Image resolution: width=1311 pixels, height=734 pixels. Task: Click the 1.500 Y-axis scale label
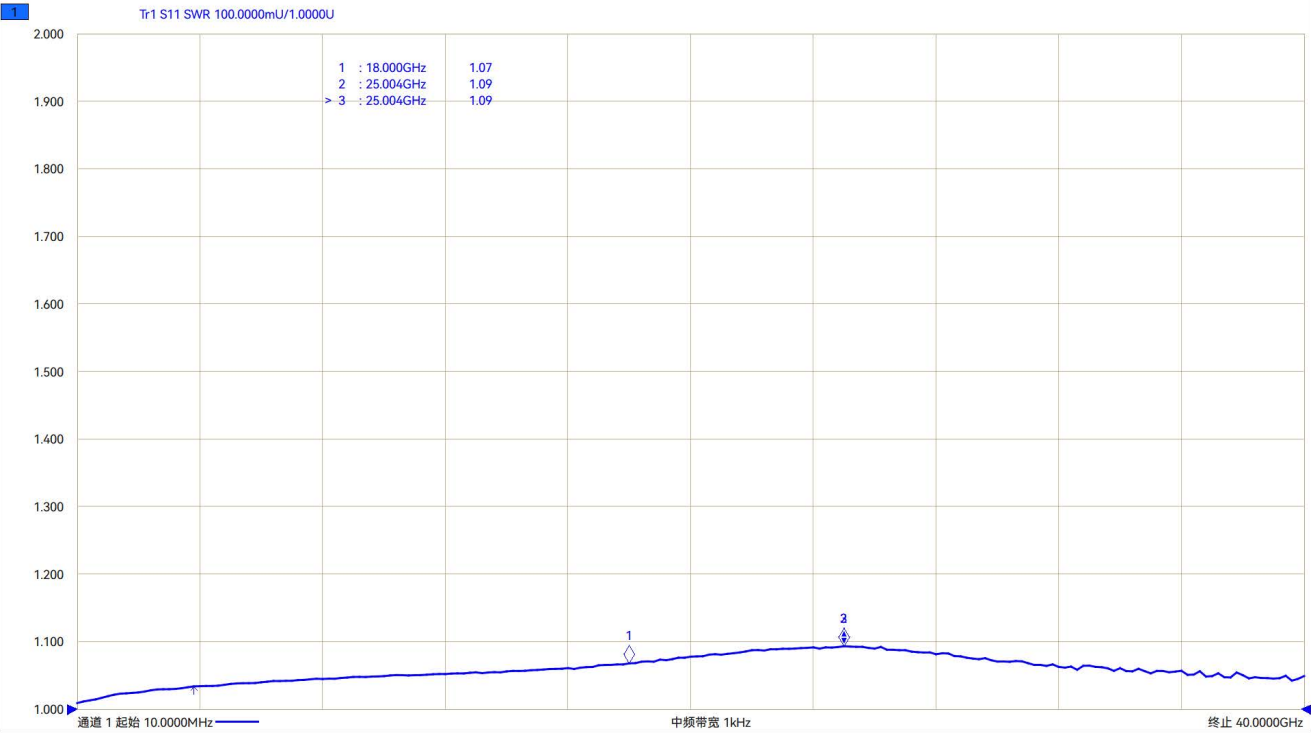48,372
